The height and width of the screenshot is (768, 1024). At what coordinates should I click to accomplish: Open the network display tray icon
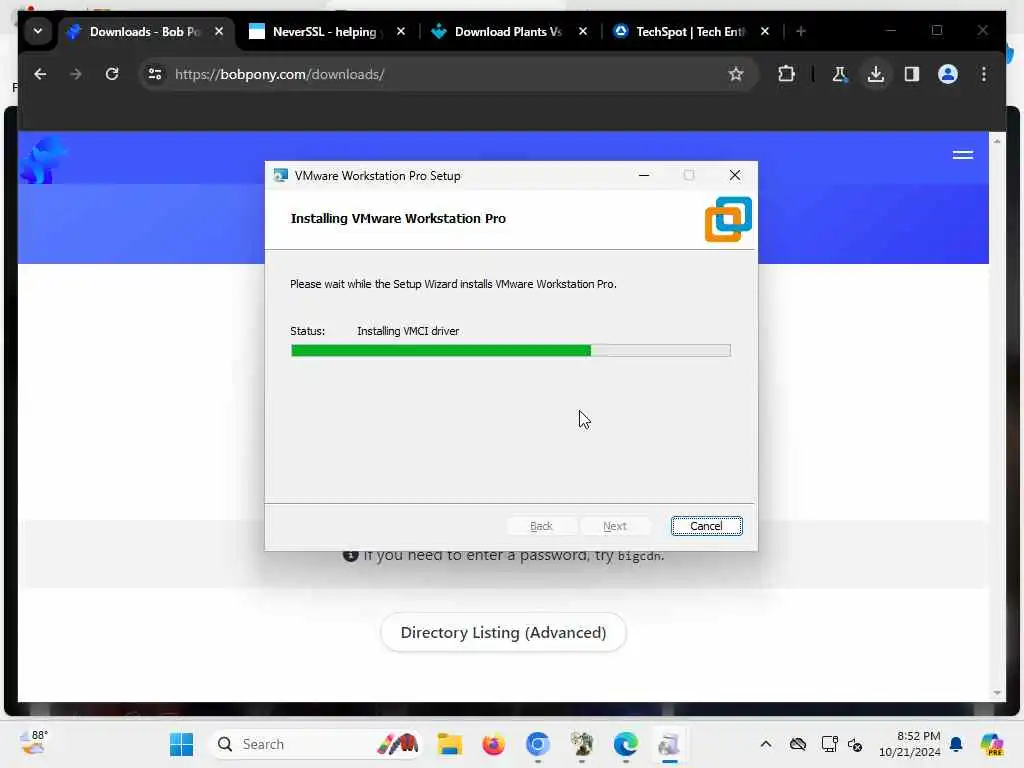click(x=829, y=744)
